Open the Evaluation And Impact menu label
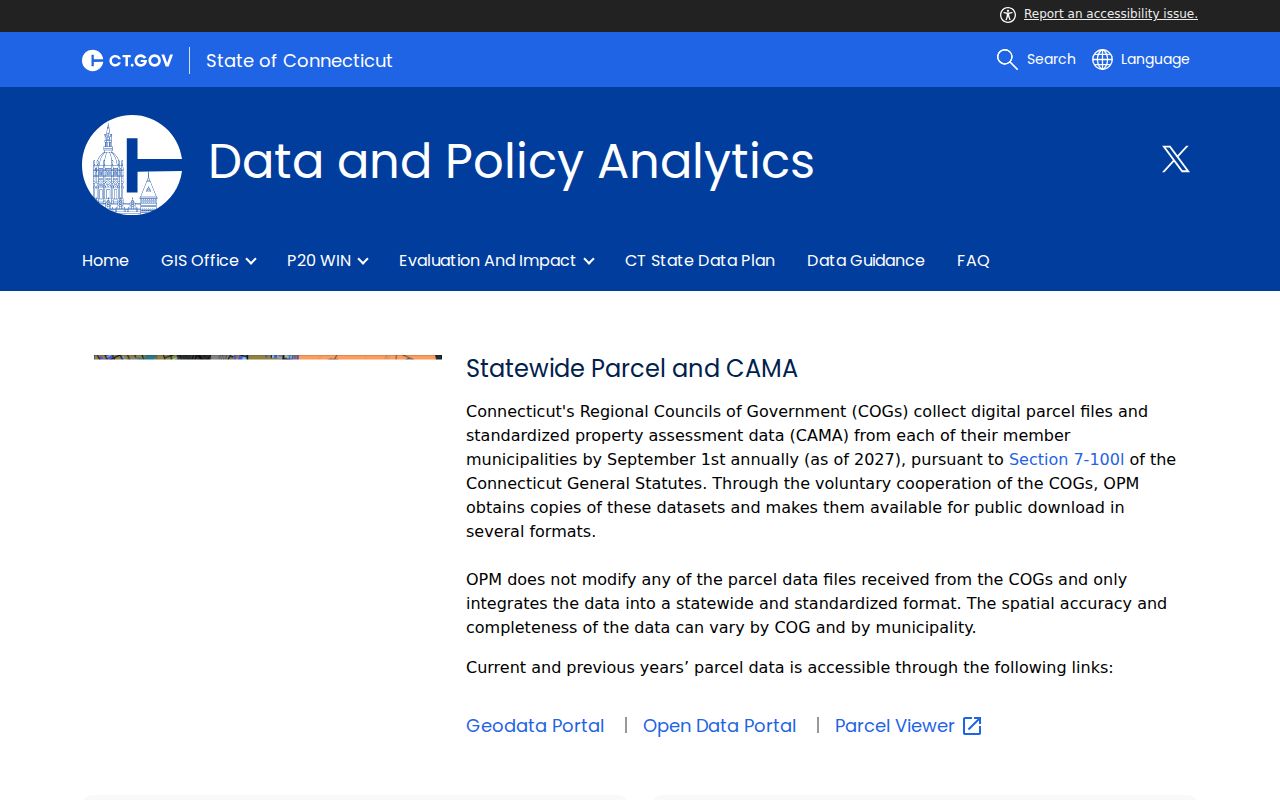This screenshot has width=1280, height=800. pos(487,261)
